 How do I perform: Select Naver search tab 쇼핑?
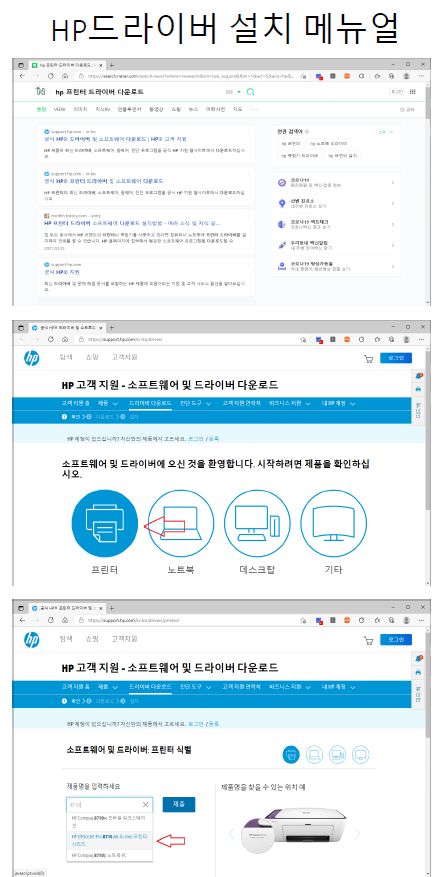coord(176,110)
